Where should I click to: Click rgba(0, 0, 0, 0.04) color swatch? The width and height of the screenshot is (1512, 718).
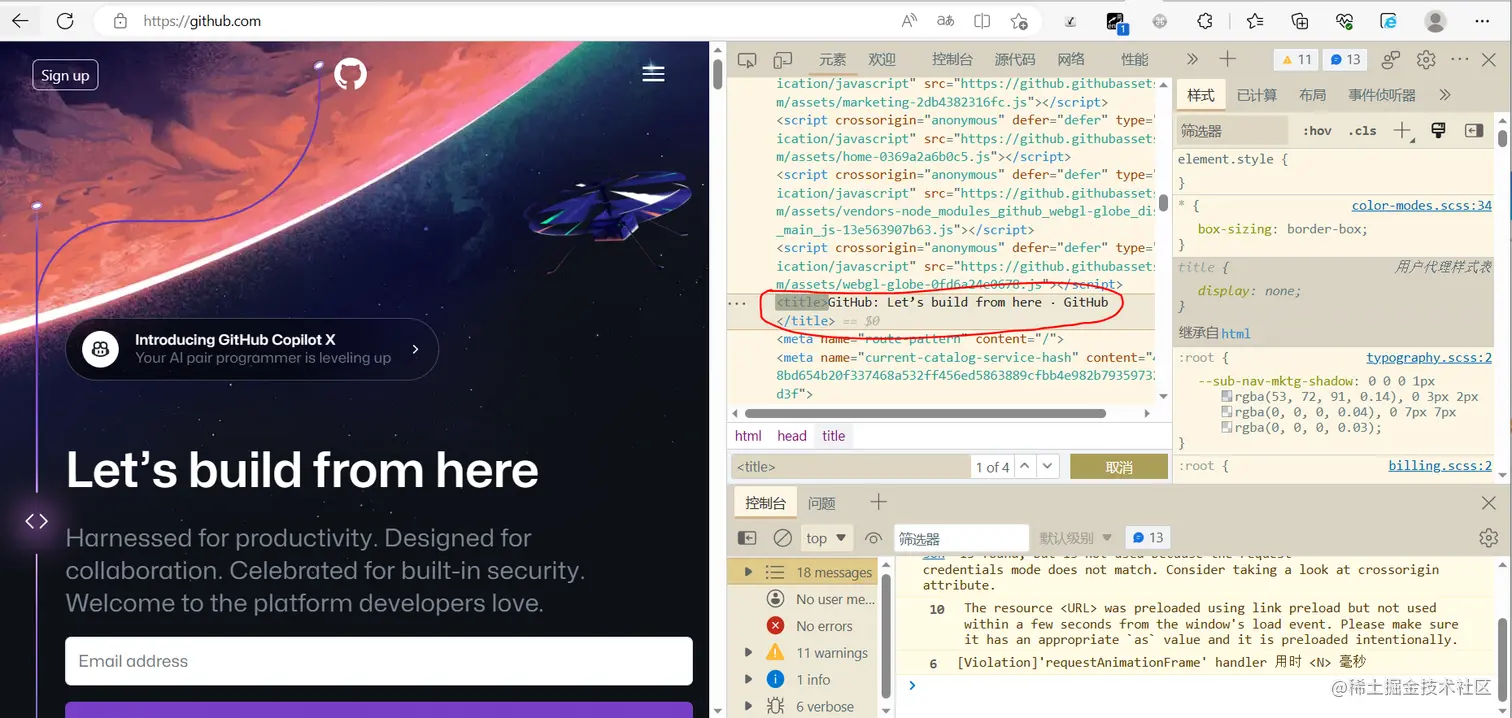coord(1227,412)
